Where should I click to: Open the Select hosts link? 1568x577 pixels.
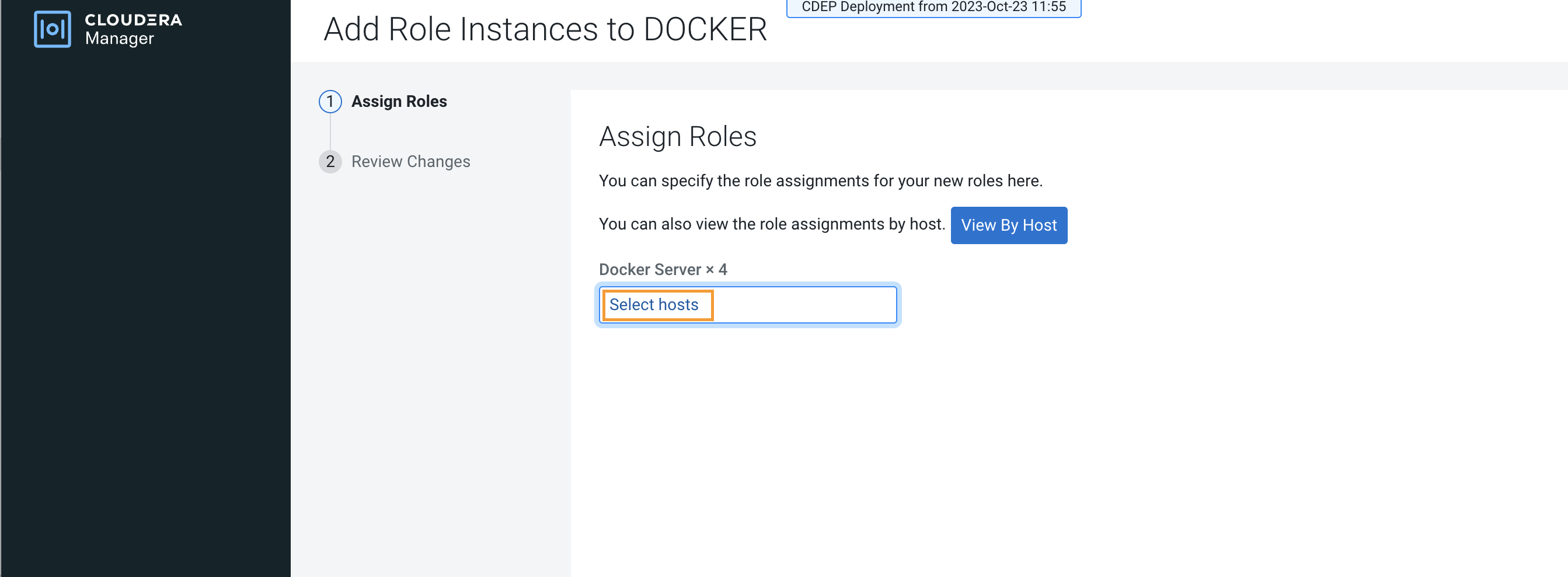(654, 305)
